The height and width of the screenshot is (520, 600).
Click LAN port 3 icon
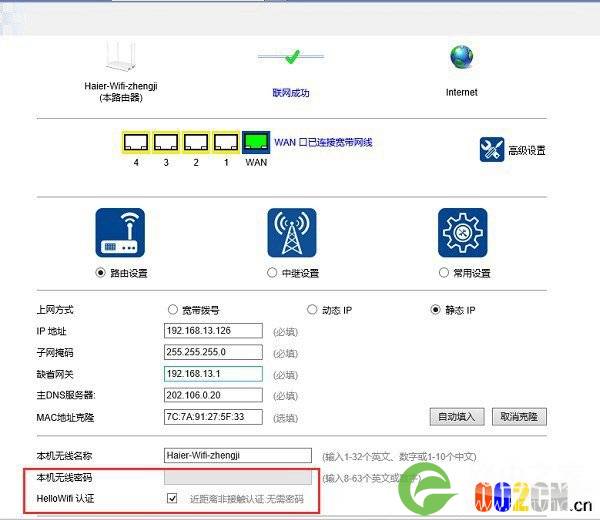[x=166, y=142]
